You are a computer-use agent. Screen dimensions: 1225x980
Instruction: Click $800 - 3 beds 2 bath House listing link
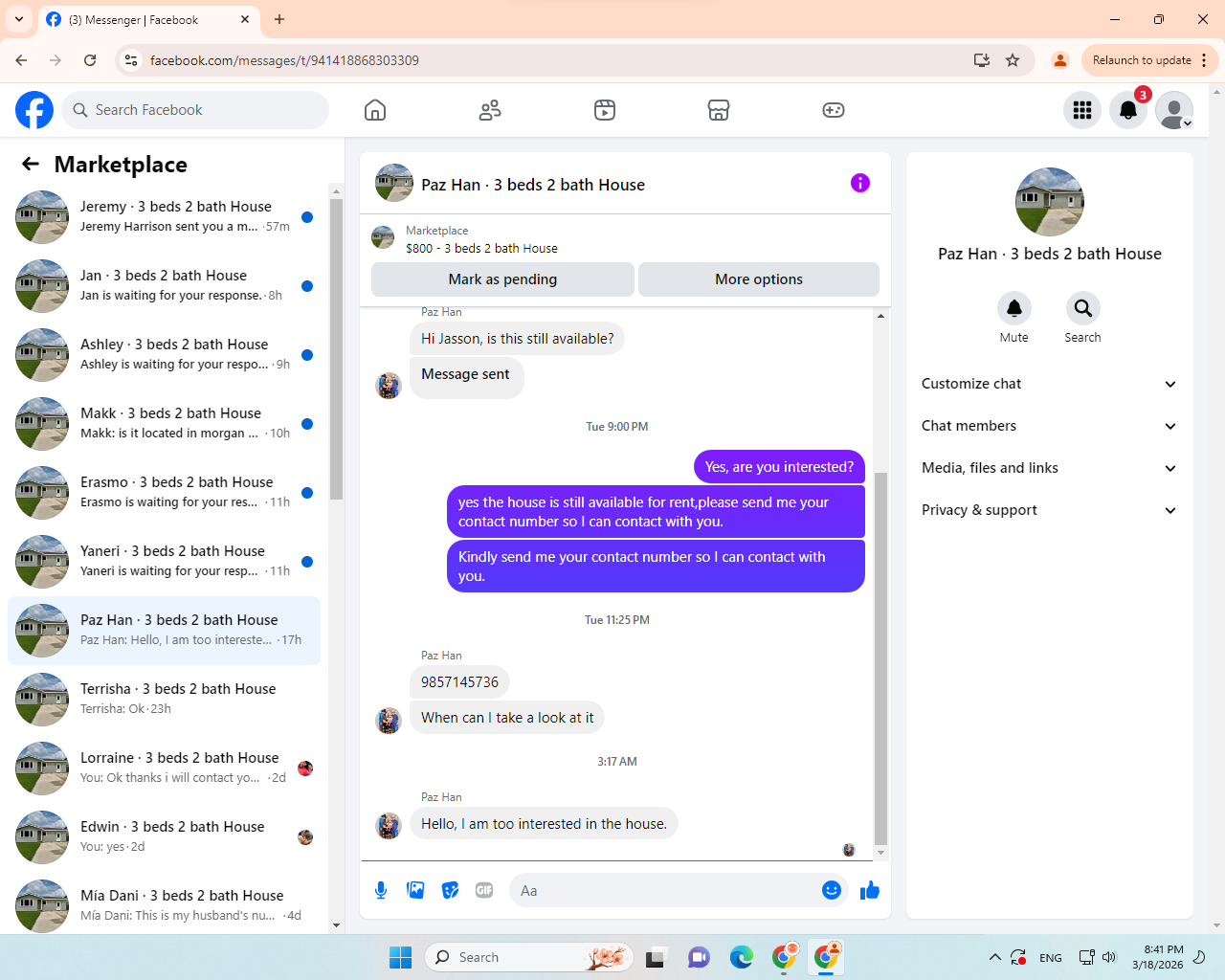click(481, 248)
